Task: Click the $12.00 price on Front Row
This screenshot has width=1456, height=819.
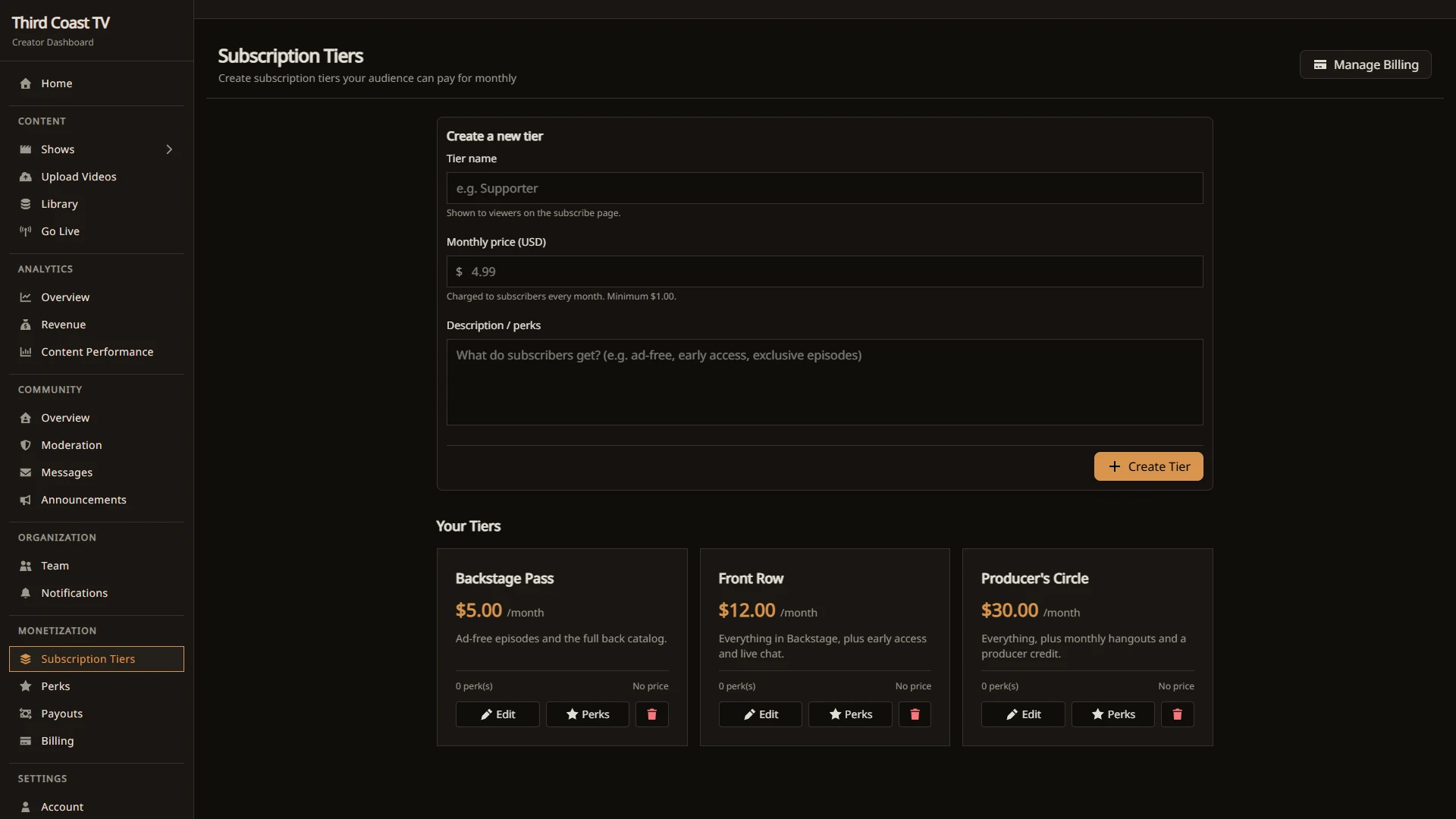Action: coord(747,610)
